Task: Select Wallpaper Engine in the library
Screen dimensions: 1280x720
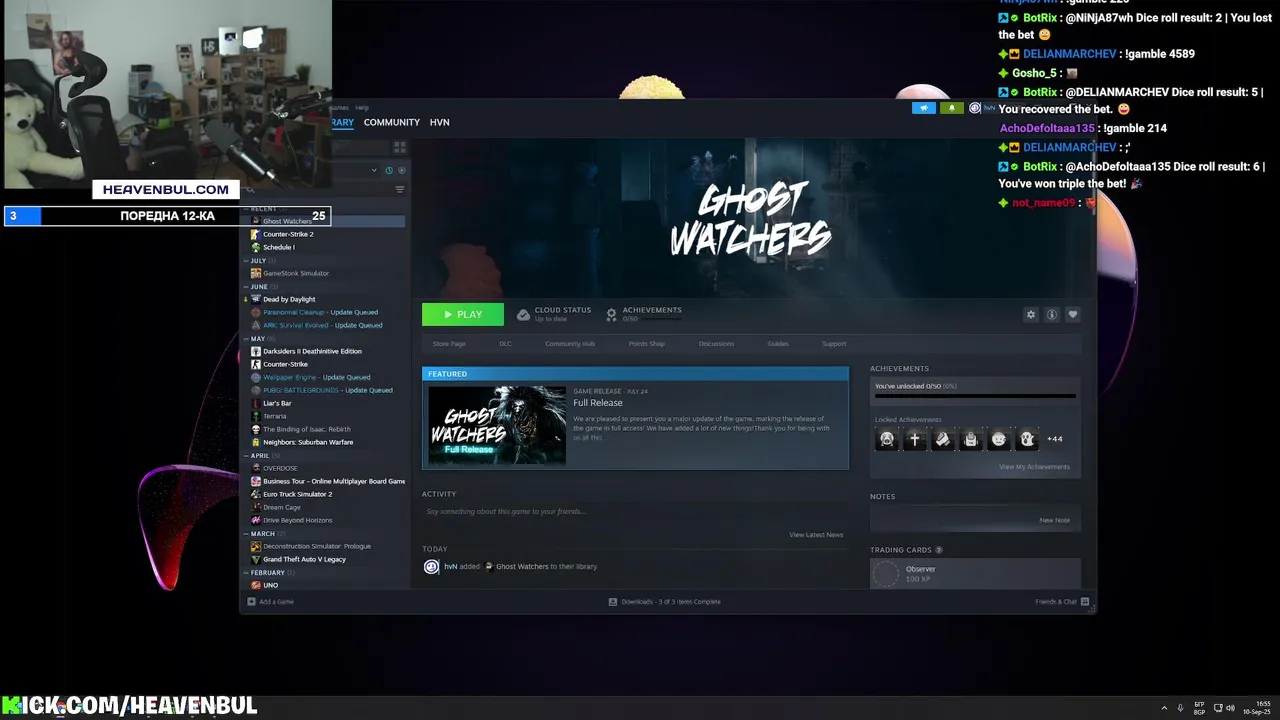Action: point(290,377)
